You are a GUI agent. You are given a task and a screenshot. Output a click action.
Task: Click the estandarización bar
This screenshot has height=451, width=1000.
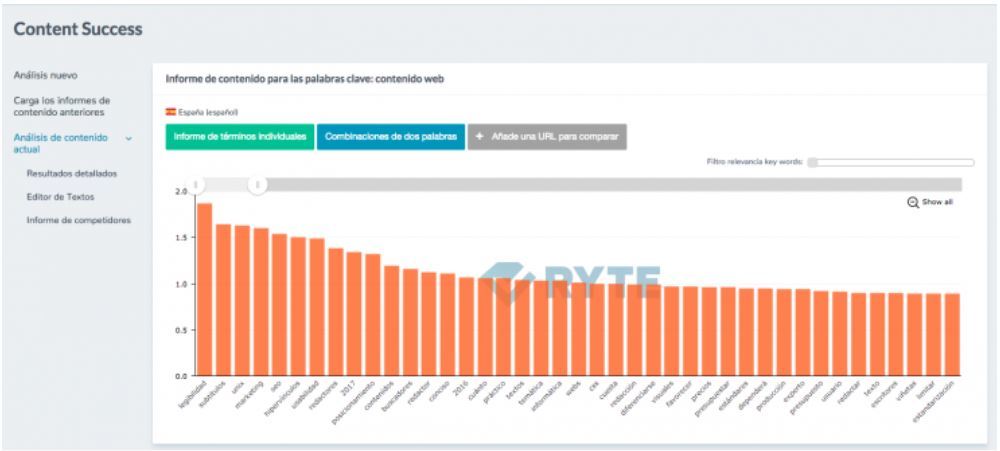(952, 334)
